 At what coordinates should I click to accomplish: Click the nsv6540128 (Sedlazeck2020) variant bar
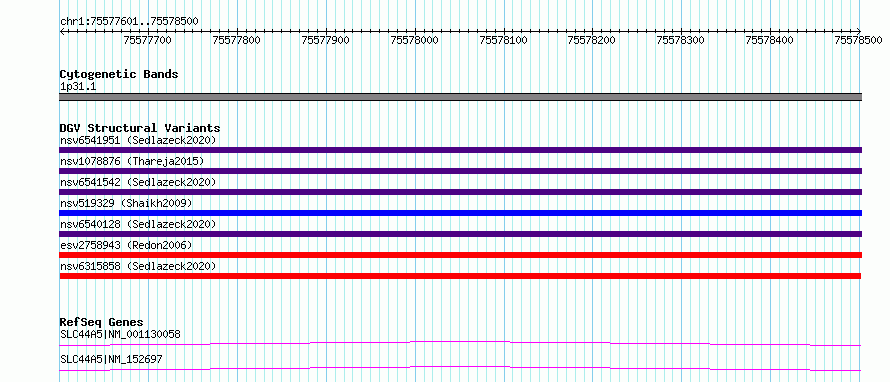tap(460, 234)
